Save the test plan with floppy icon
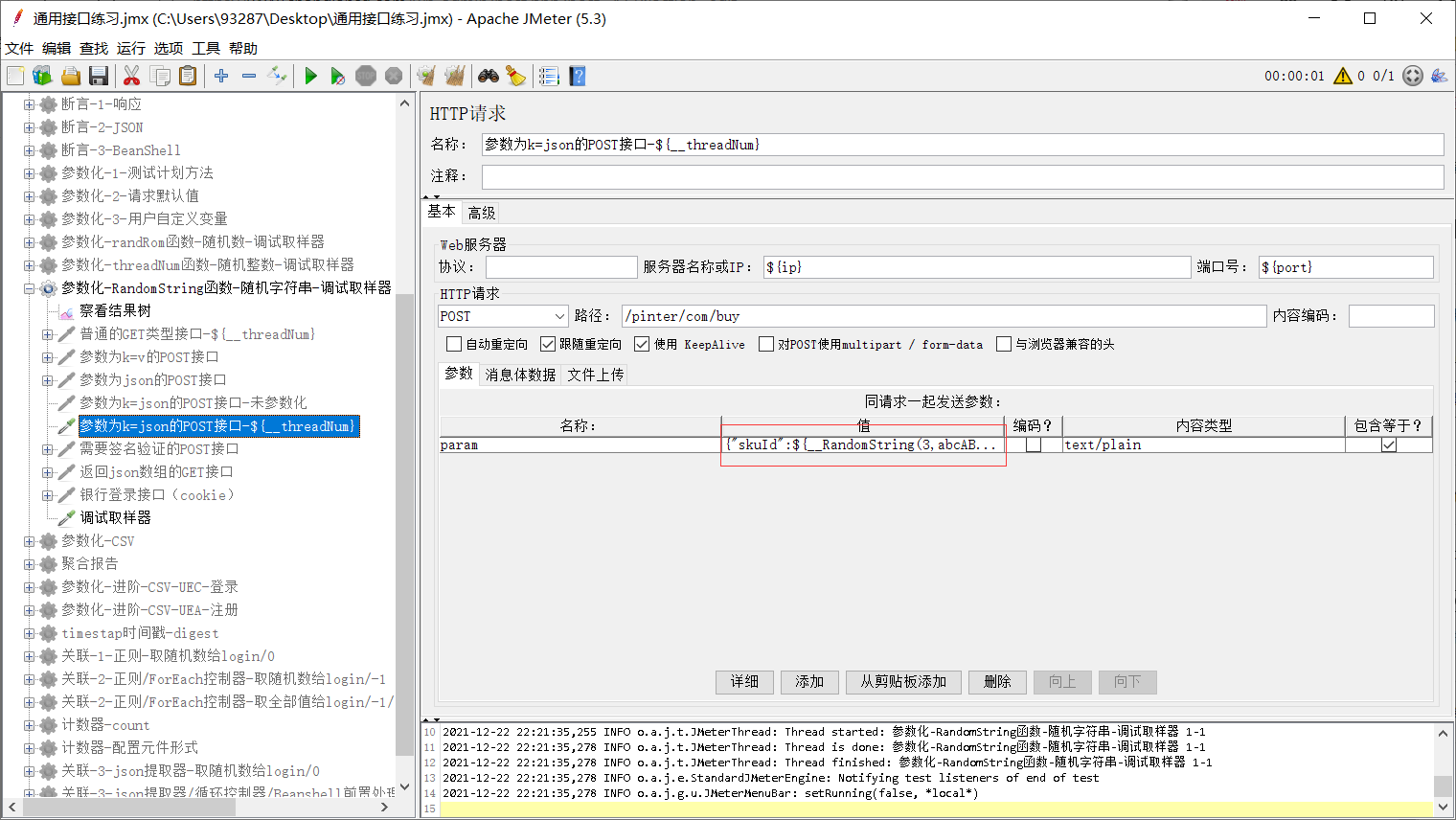Screen dimensions: 1456x820 tap(98, 76)
